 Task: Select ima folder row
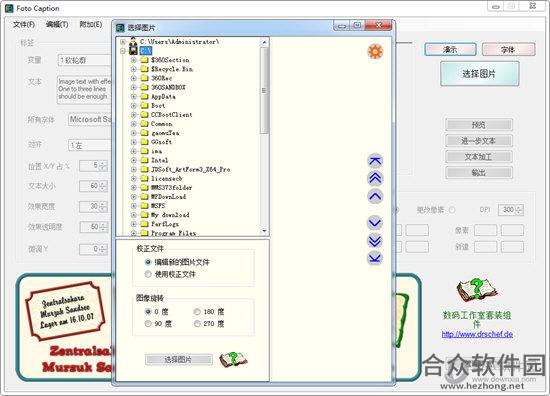156,151
